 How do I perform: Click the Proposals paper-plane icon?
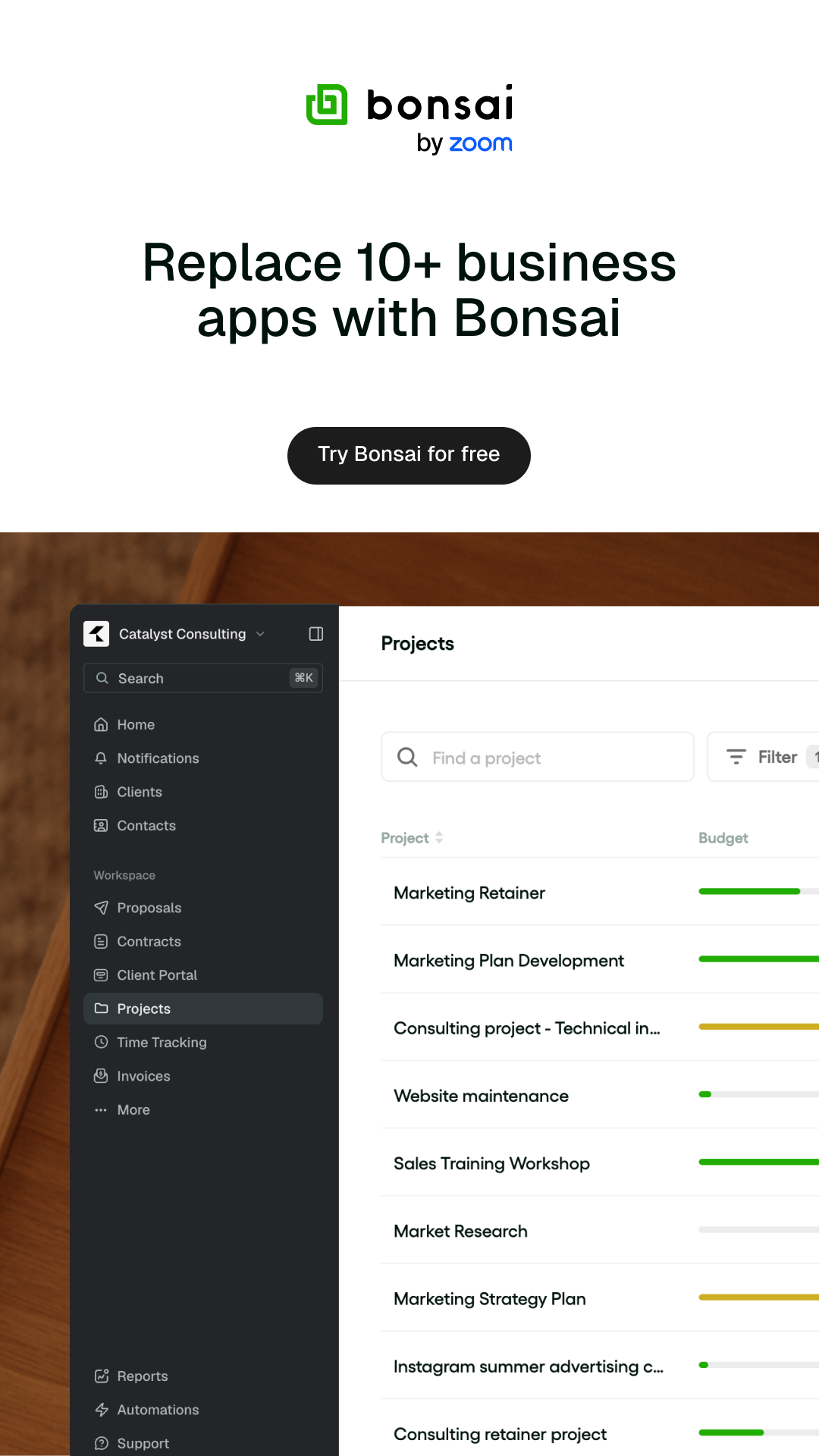coord(101,908)
